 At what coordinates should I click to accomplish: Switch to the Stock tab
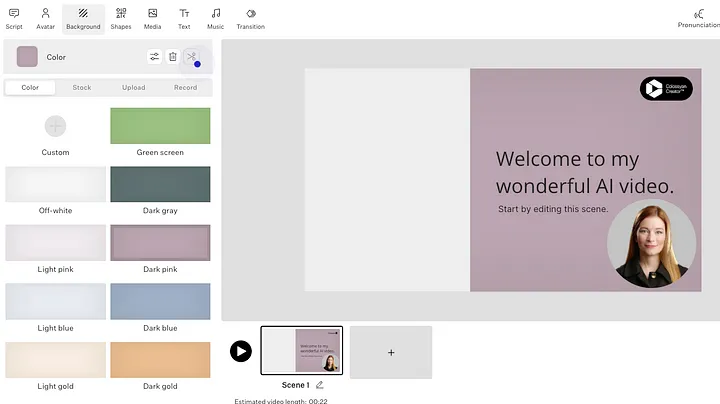(x=82, y=87)
